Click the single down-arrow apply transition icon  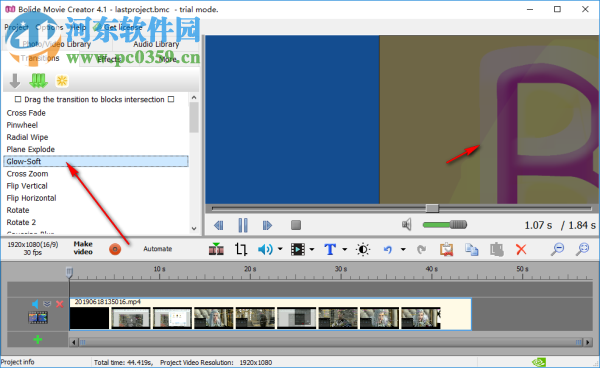click(x=15, y=81)
